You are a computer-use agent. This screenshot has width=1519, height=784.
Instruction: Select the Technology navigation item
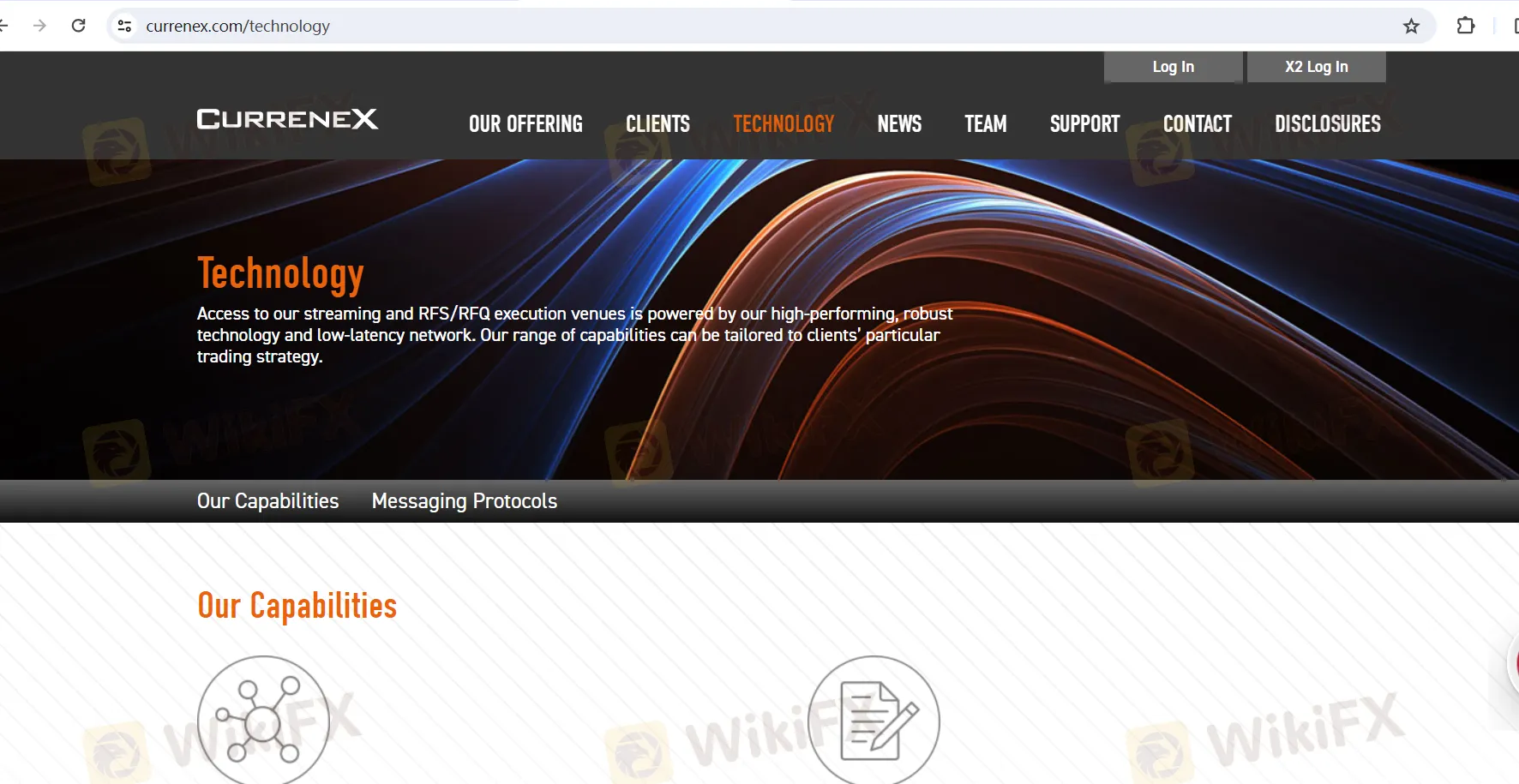(x=784, y=124)
